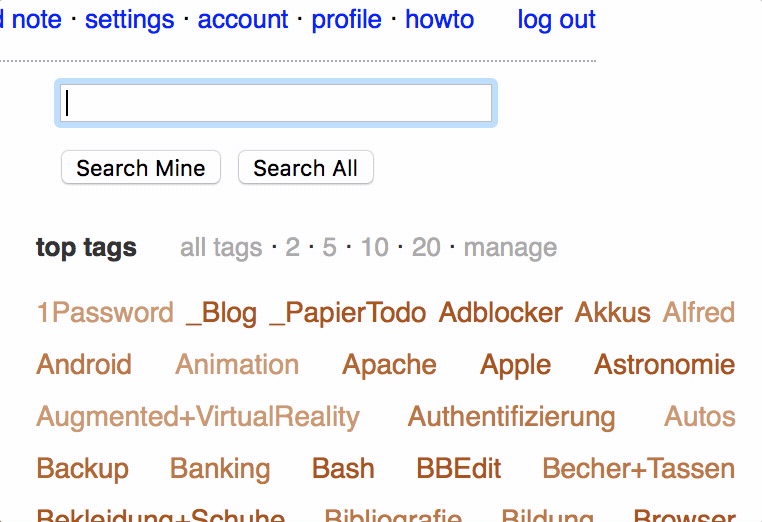Filter top tags by minimum 10
Viewport: 762px width, 522px height.
point(374,247)
